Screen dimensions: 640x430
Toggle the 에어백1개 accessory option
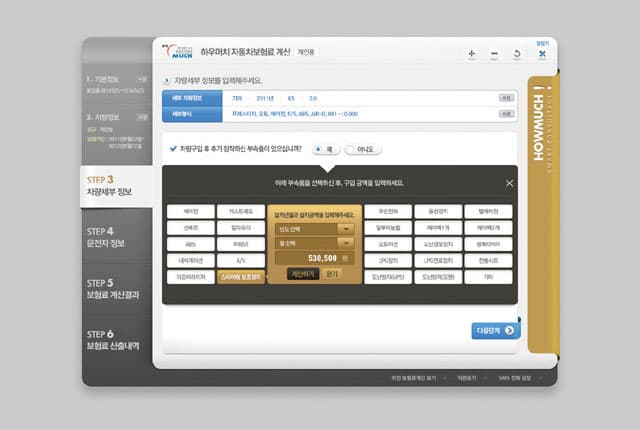(438, 228)
